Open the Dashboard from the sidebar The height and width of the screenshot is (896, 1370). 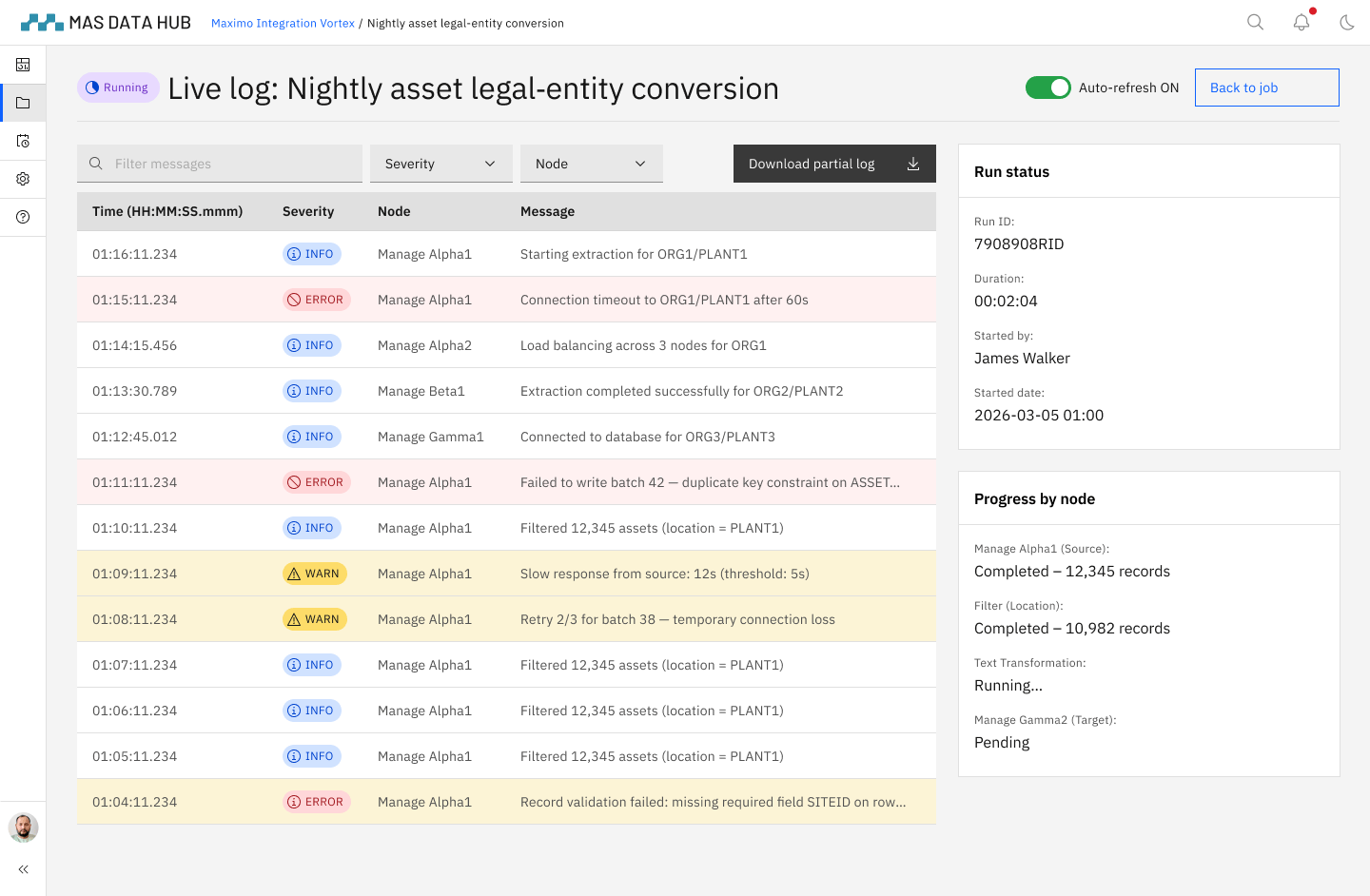coord(23,65)
